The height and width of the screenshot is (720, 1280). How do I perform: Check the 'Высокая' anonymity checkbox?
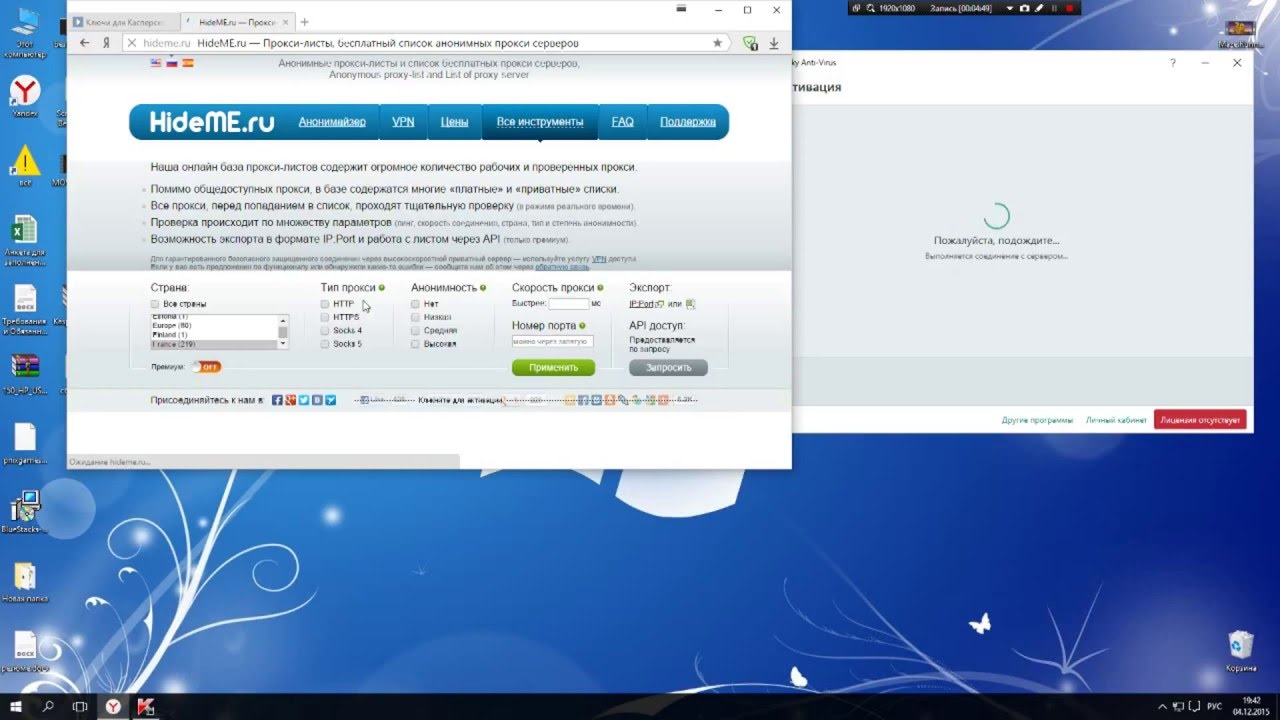(x=415, y=344)
